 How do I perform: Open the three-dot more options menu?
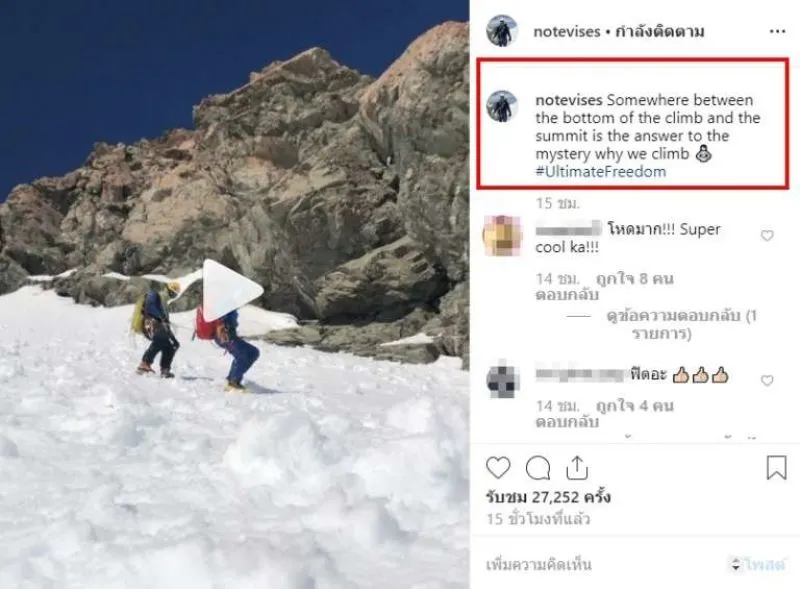[777, 32]
